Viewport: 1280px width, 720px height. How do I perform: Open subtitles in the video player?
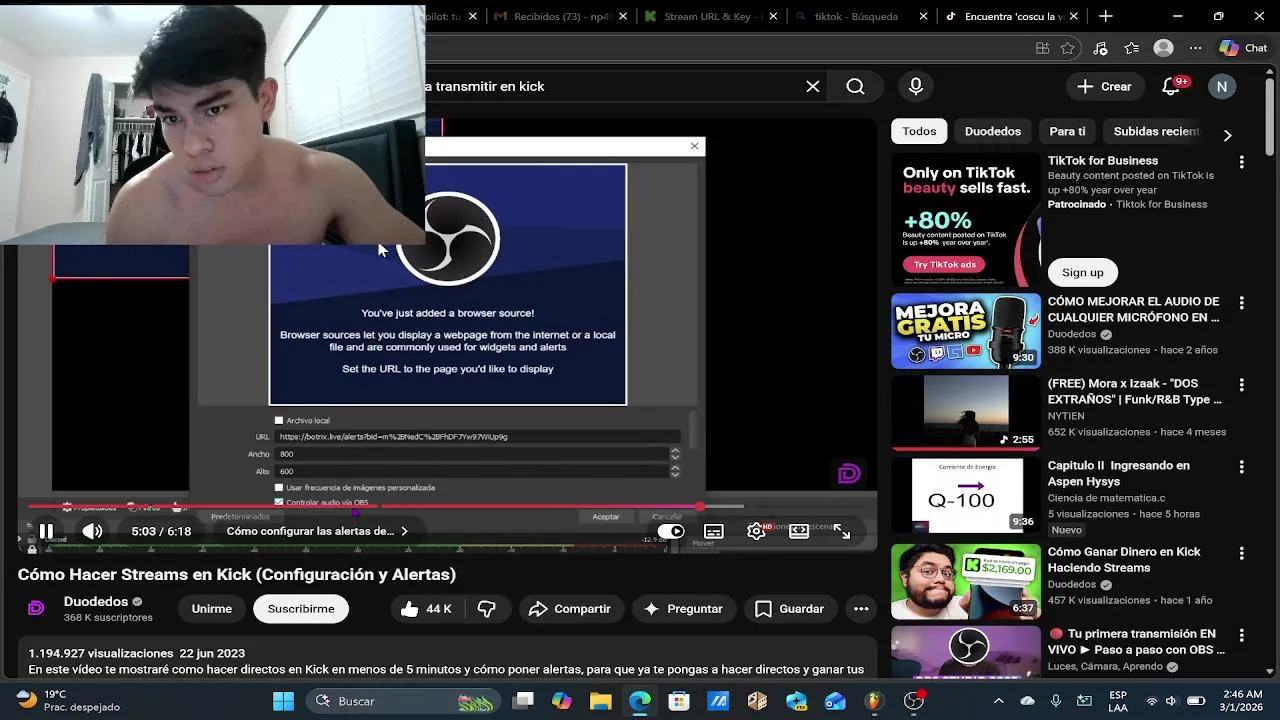(714, 531)
